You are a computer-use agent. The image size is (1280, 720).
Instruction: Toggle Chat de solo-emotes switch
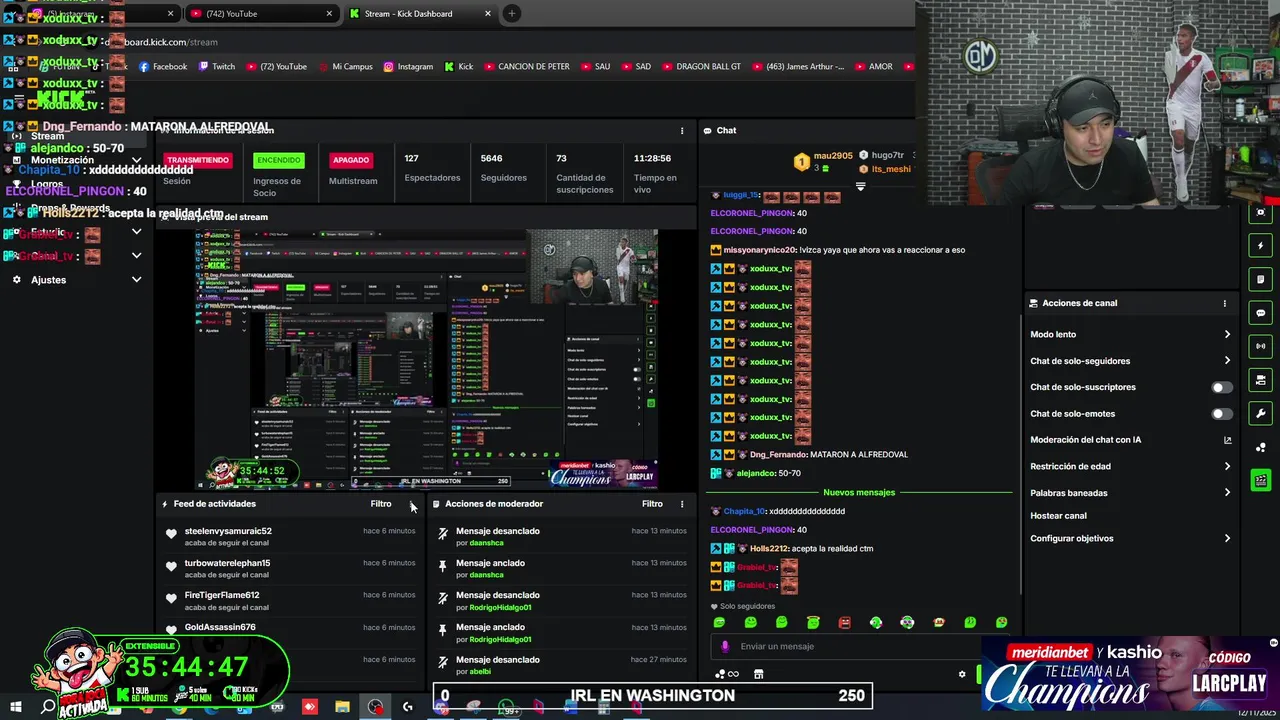tap(1222, 413)
